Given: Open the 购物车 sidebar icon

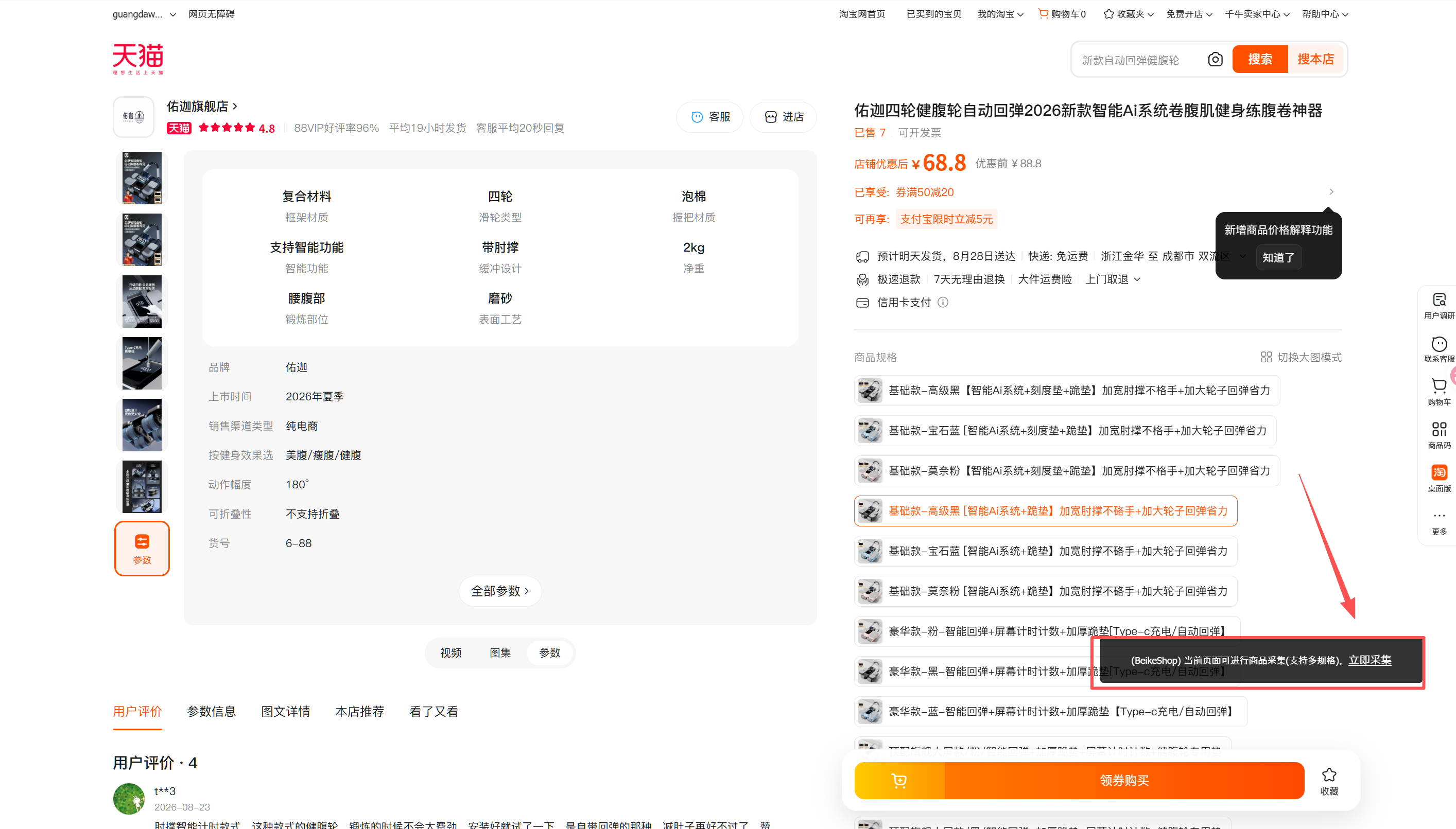Looking at the screenshot, I should click(1439, 392).
